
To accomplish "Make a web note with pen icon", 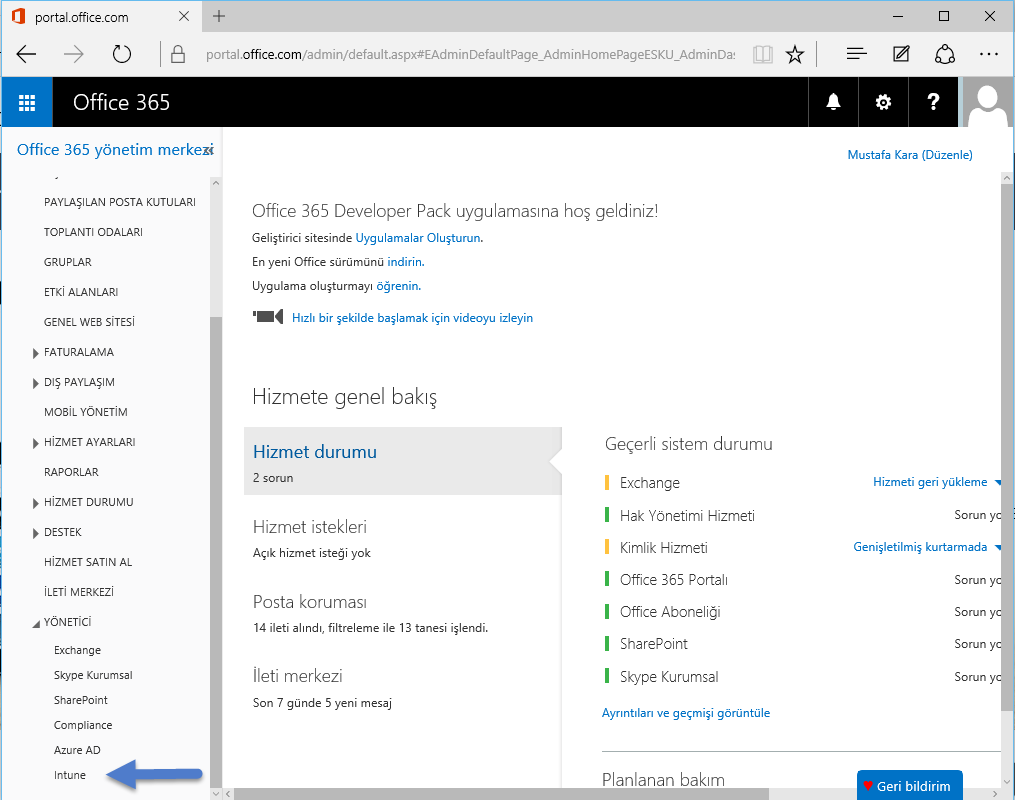I will coord(901,54).
